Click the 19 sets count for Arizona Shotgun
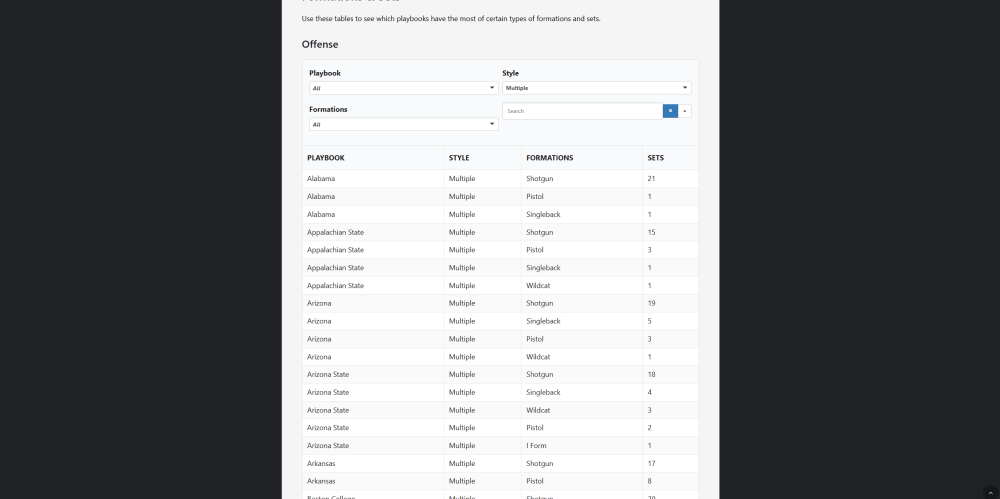The width and height of the screenshot is (1000, 499). pos(652,303)
